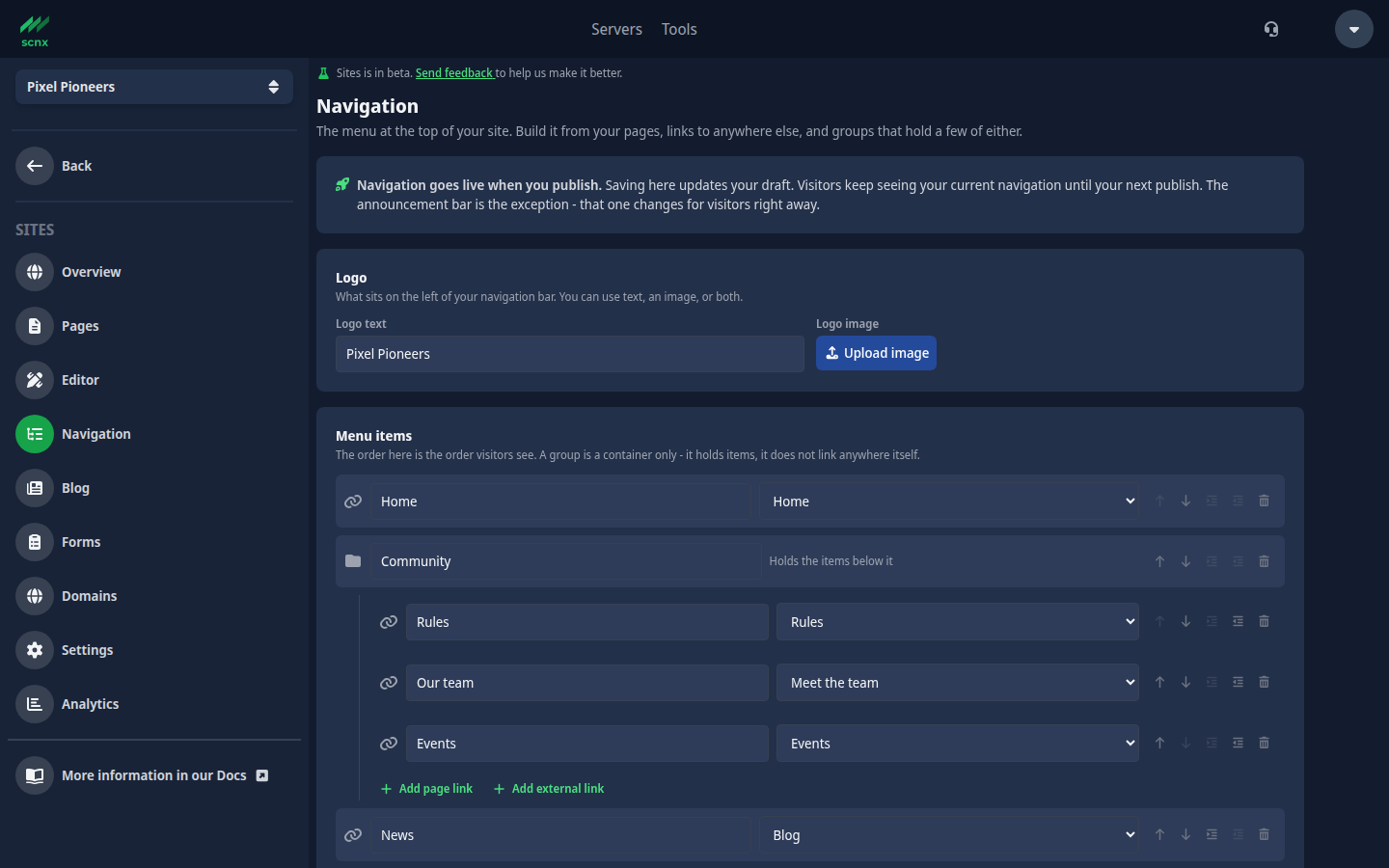
Task: Open the Rules page dropdown
Action: tap(958, 622)
